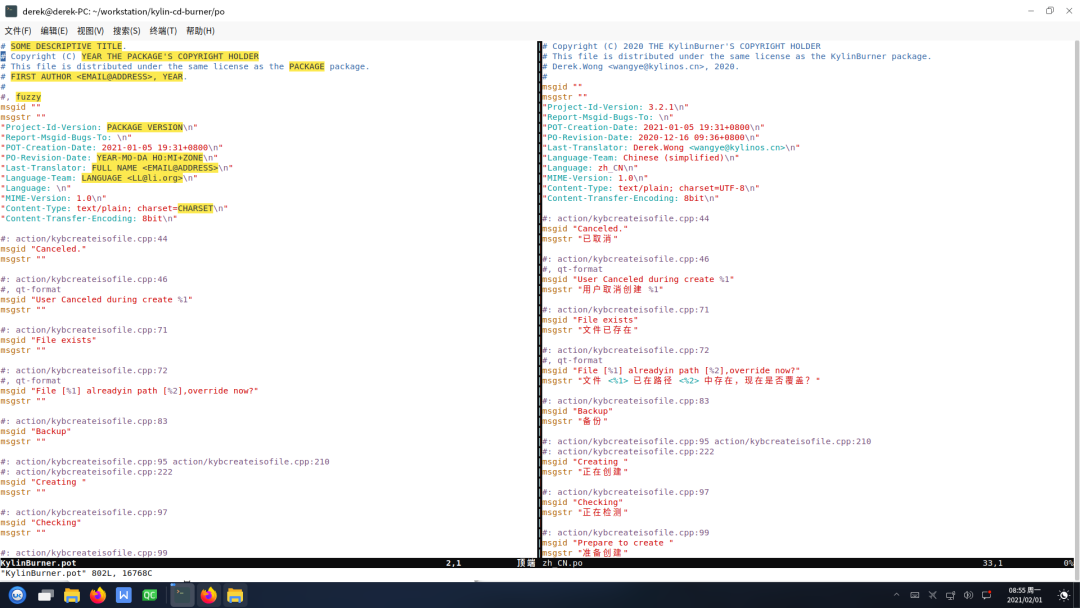Click the keyboard input method tray icon
The width and height of the screenshot is (1080, 608).
pyautogui.click(x=914, y=596)
